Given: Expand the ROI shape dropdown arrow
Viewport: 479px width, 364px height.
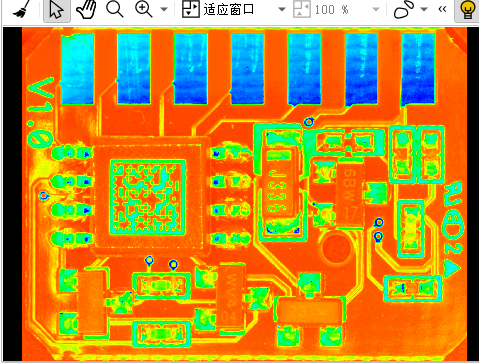Looking at the screenshot, I should 424,9.
